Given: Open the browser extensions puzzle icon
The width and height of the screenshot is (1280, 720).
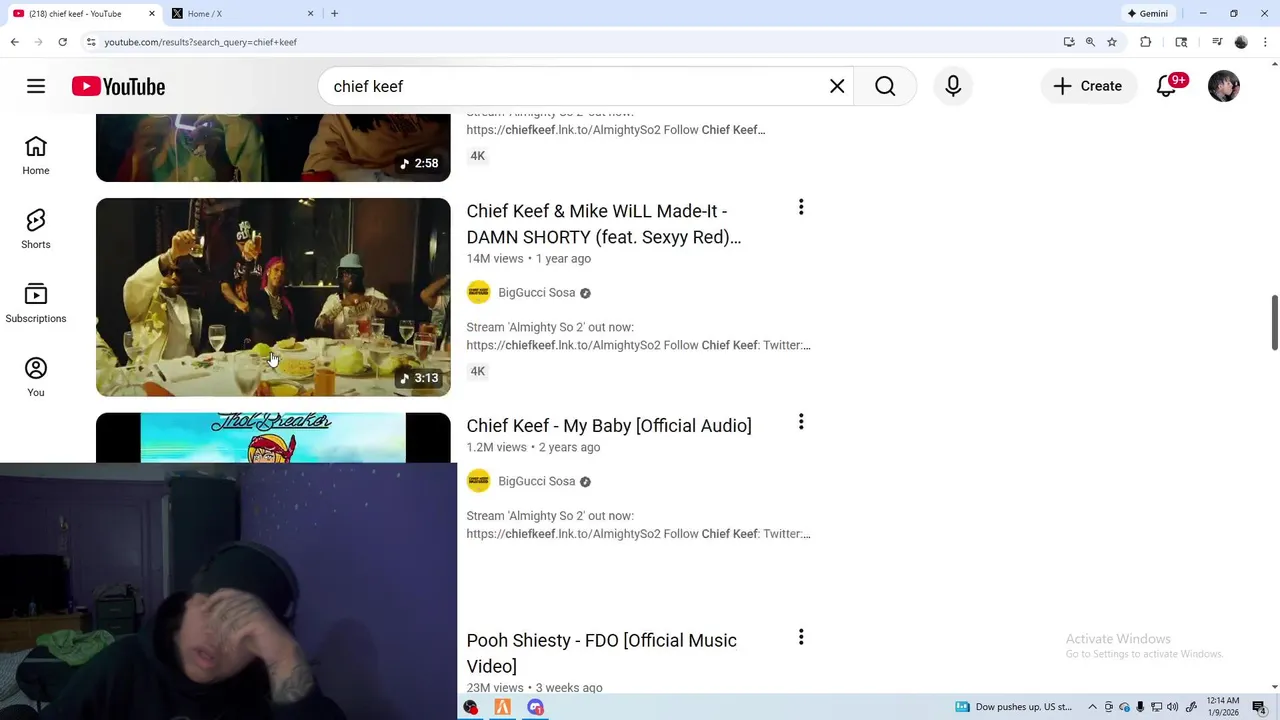Looking at the screenshot, I should (x=1146, y=42).
